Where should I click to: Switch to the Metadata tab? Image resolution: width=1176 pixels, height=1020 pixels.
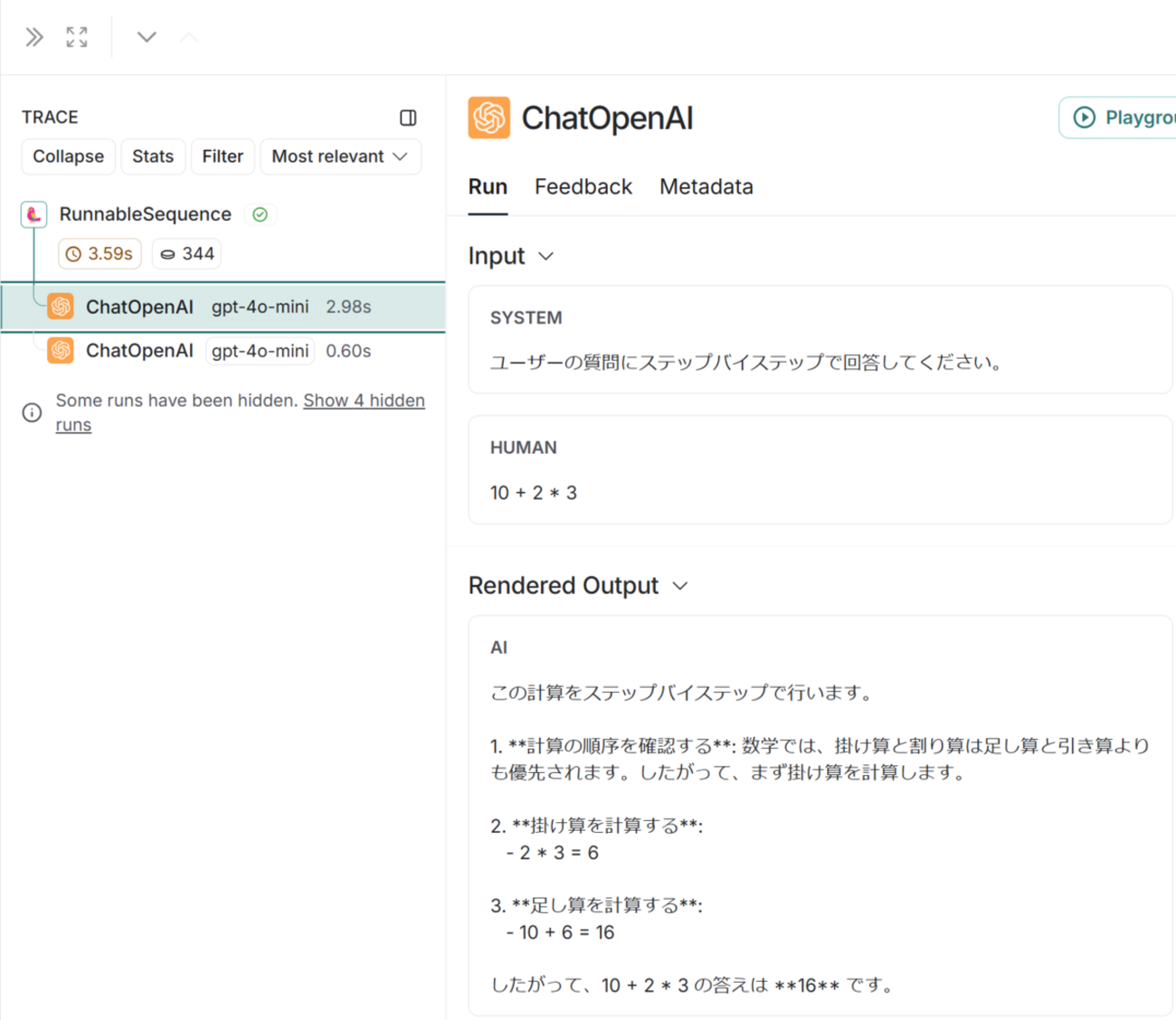(706, 187)
